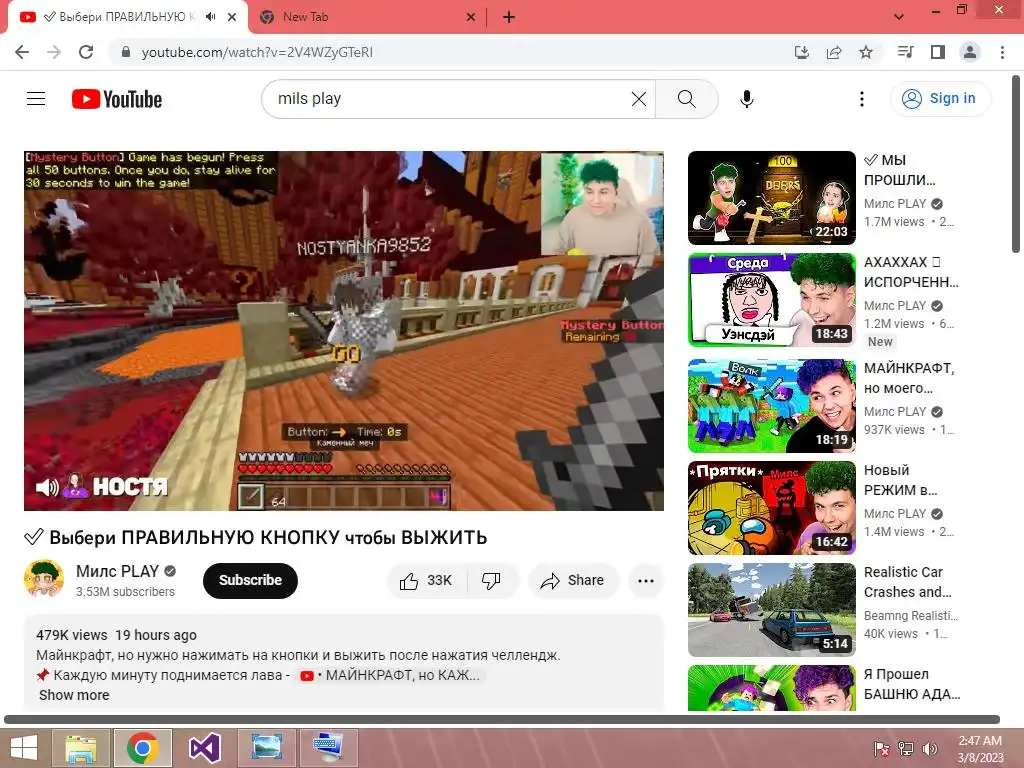
Task: Click the install app icon in address bar
Action: (x=801, y=52)
